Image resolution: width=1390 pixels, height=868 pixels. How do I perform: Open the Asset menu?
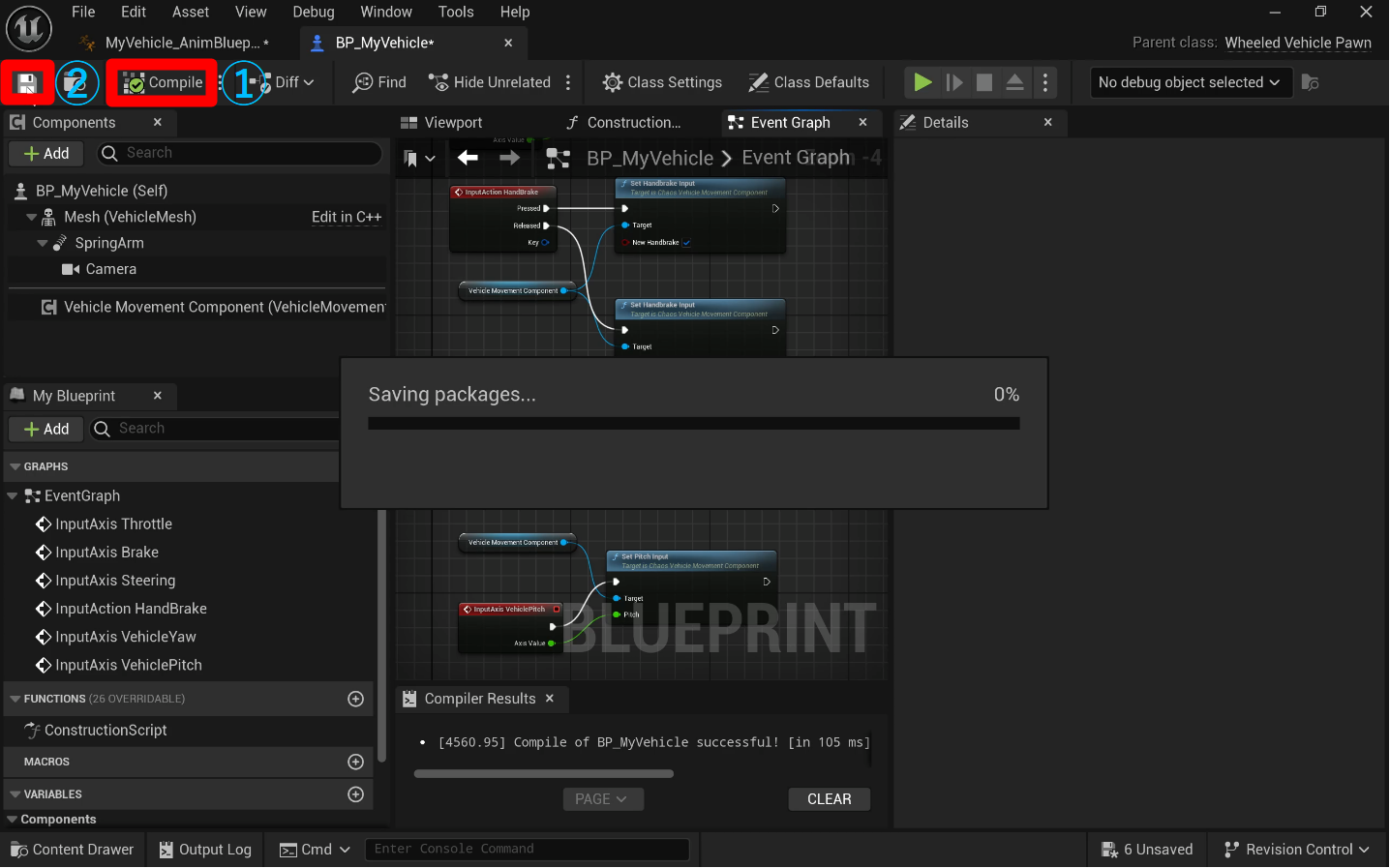click(190, 12)
